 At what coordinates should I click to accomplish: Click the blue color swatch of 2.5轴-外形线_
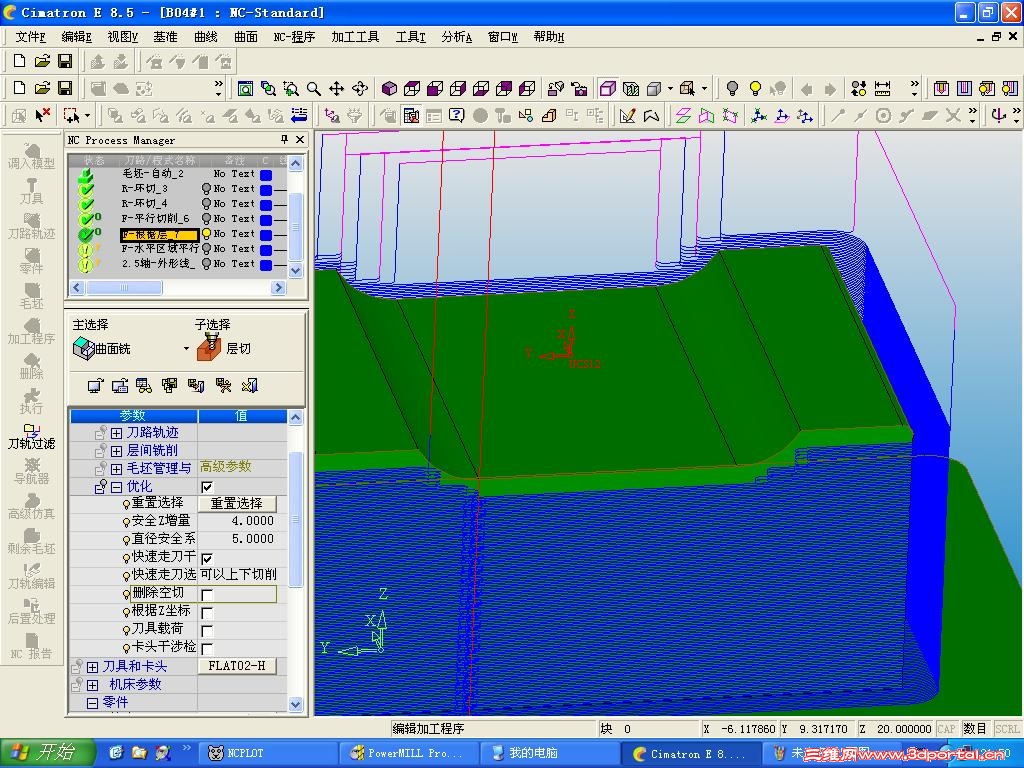(x=266, y=264)
